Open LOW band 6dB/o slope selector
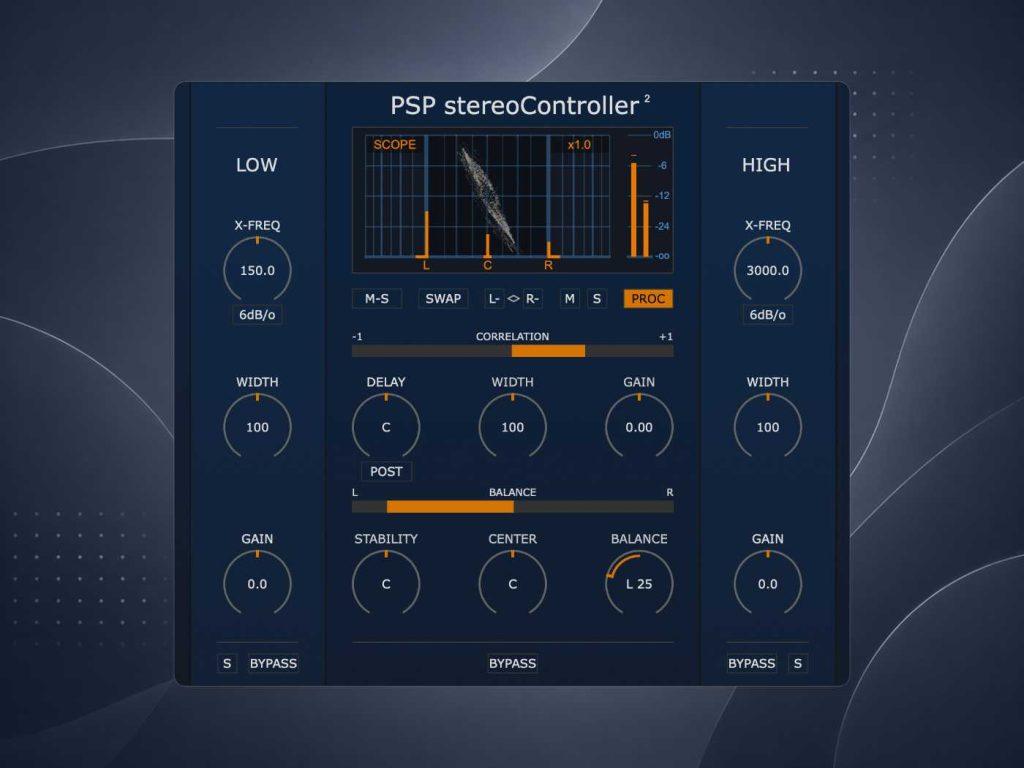Viewport: 1024px width, 768px height. [x=257, y=315]
